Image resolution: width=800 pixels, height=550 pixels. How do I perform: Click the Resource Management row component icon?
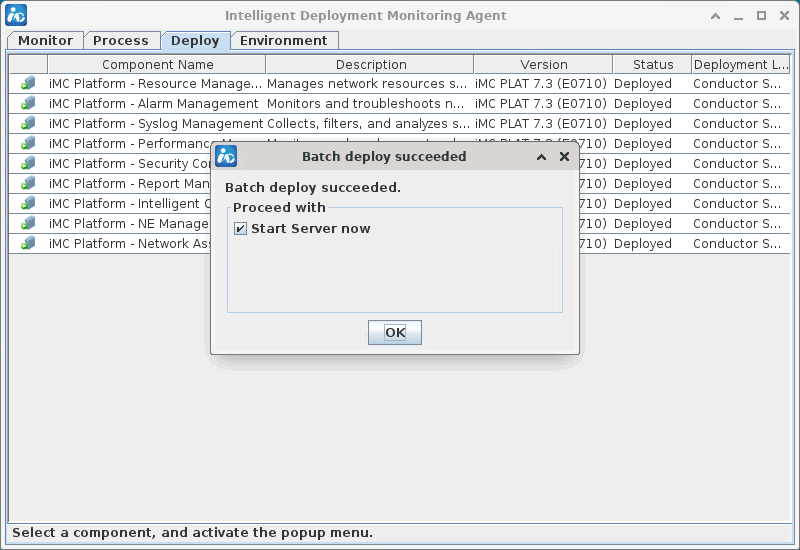28,84
